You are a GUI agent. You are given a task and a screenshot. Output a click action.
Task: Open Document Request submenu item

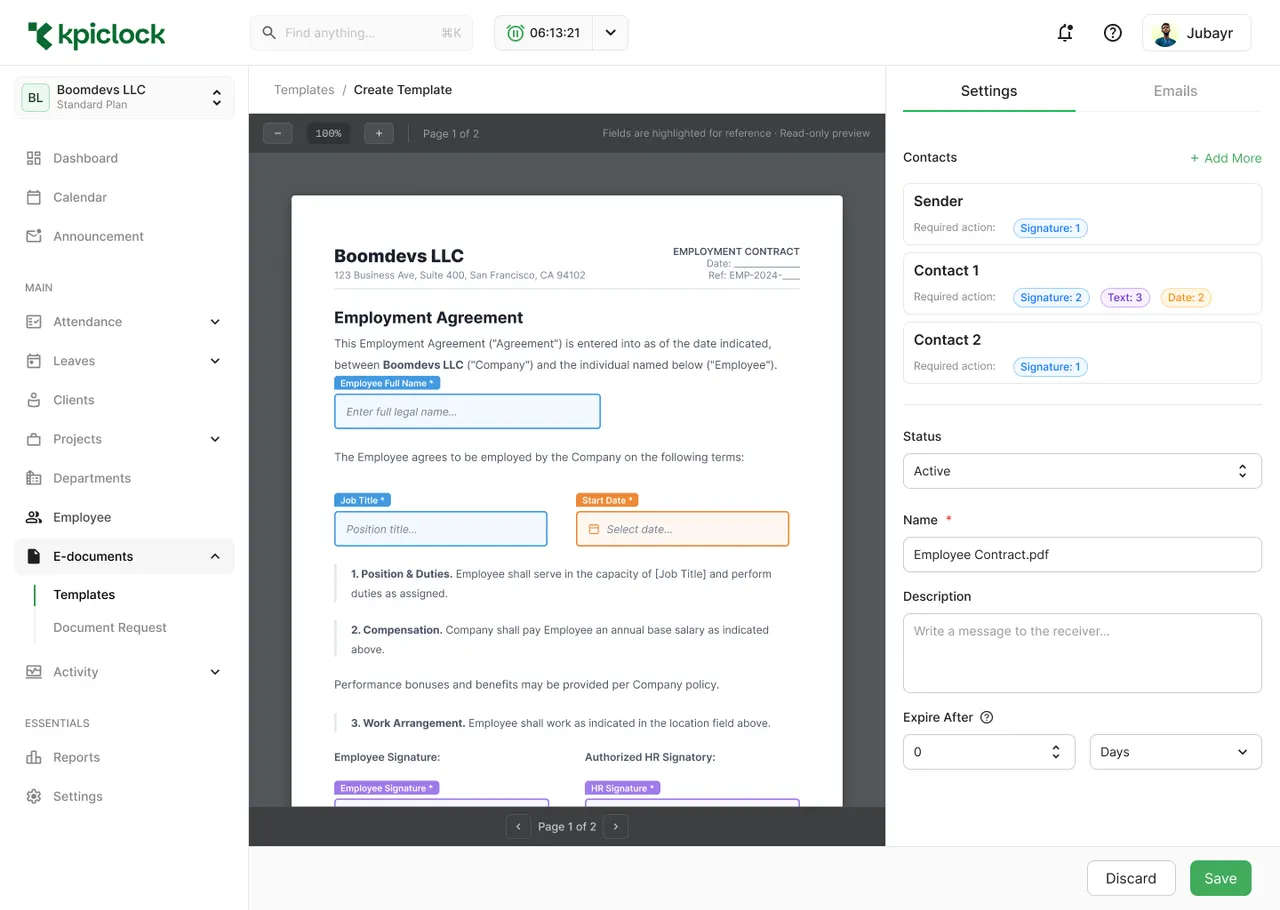tap(110, 628)
